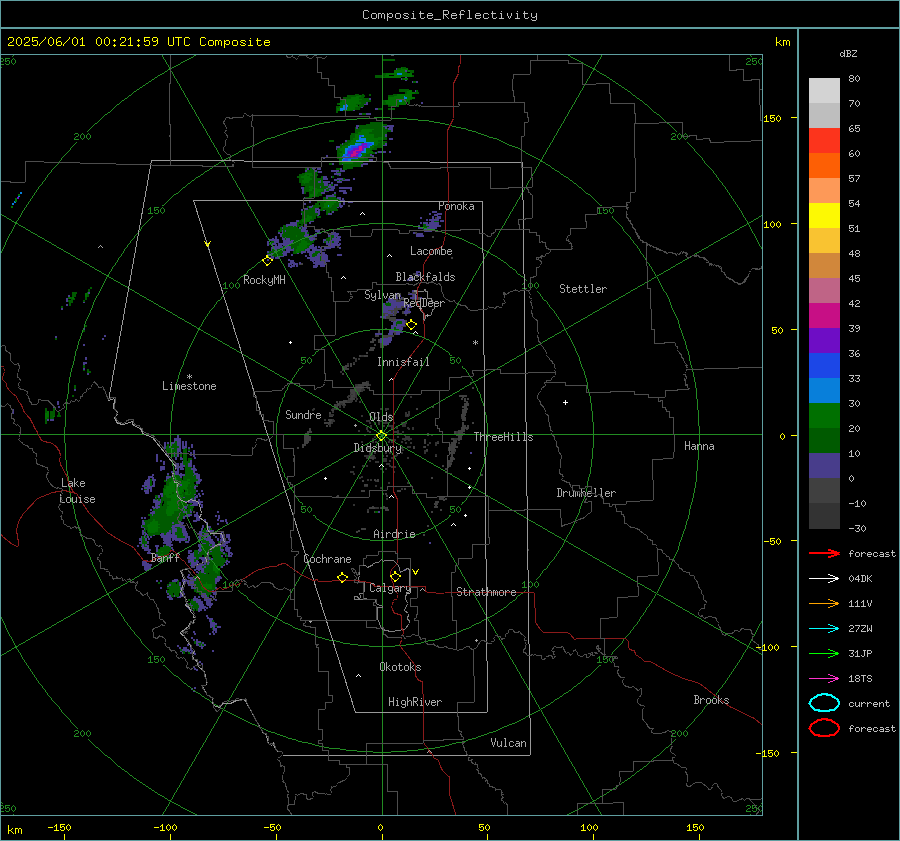Click the orange 111V arrow icon

click(824, 603)
